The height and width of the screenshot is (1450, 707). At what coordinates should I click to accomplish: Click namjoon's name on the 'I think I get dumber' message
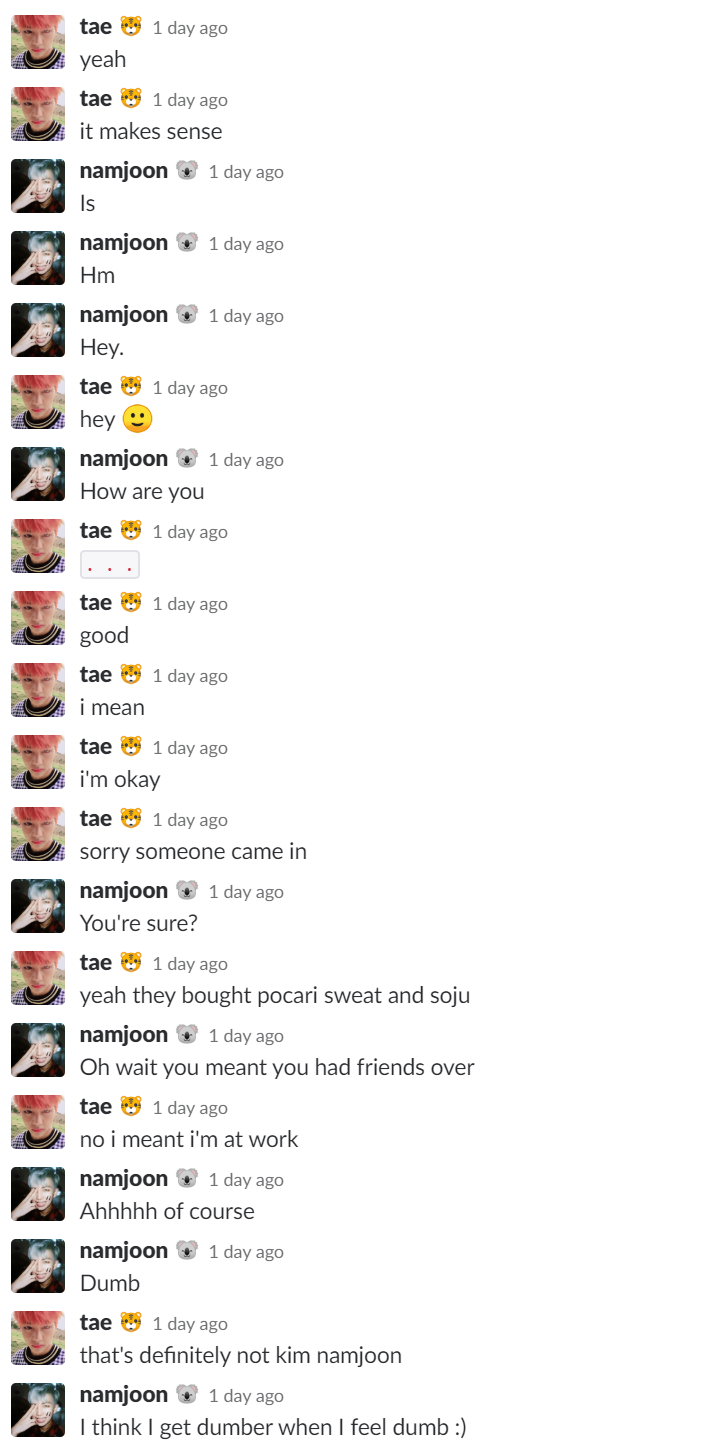click(x=124, y=1394)
